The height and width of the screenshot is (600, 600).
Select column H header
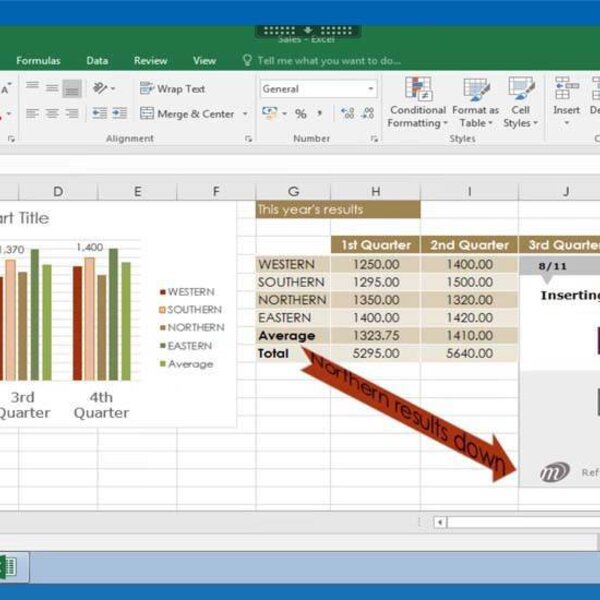tap(376, 191)
